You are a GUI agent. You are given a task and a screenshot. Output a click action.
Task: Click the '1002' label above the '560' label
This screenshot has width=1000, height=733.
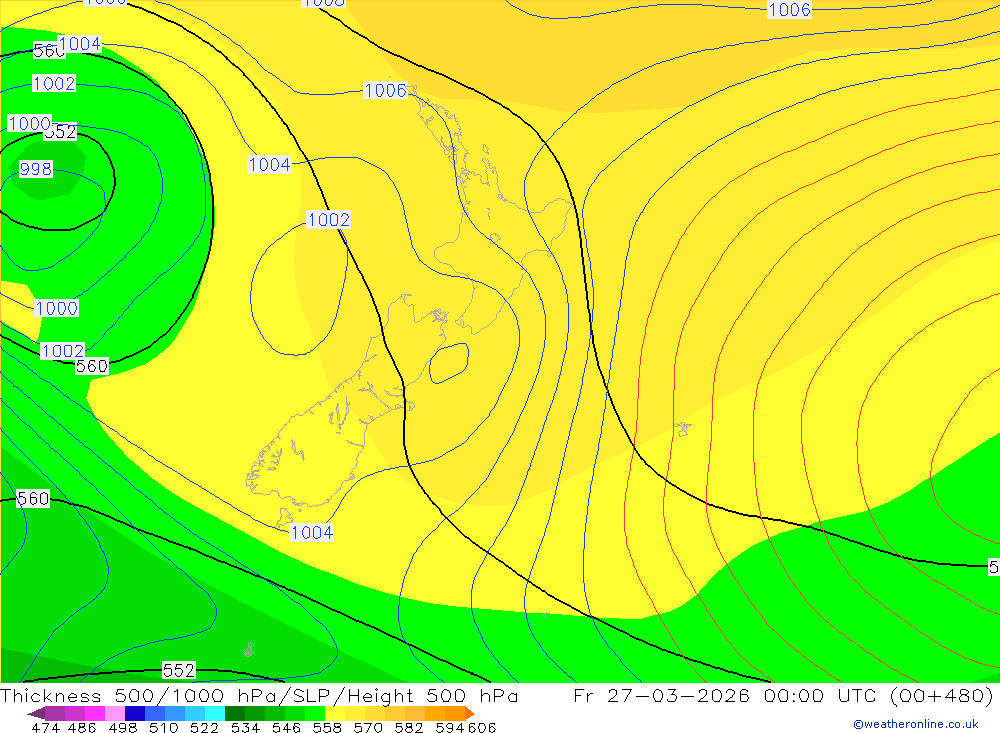point(62,351)
